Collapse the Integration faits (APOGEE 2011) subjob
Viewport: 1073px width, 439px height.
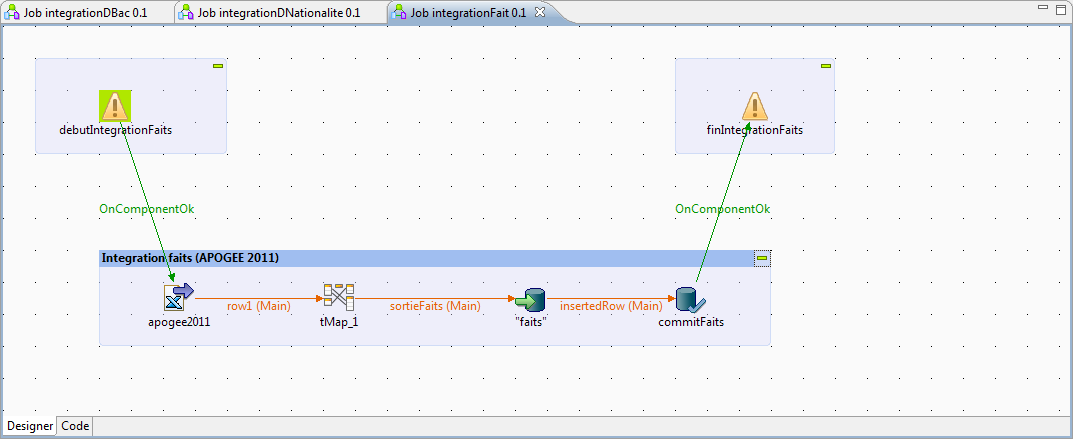click(x=762, y=258)
